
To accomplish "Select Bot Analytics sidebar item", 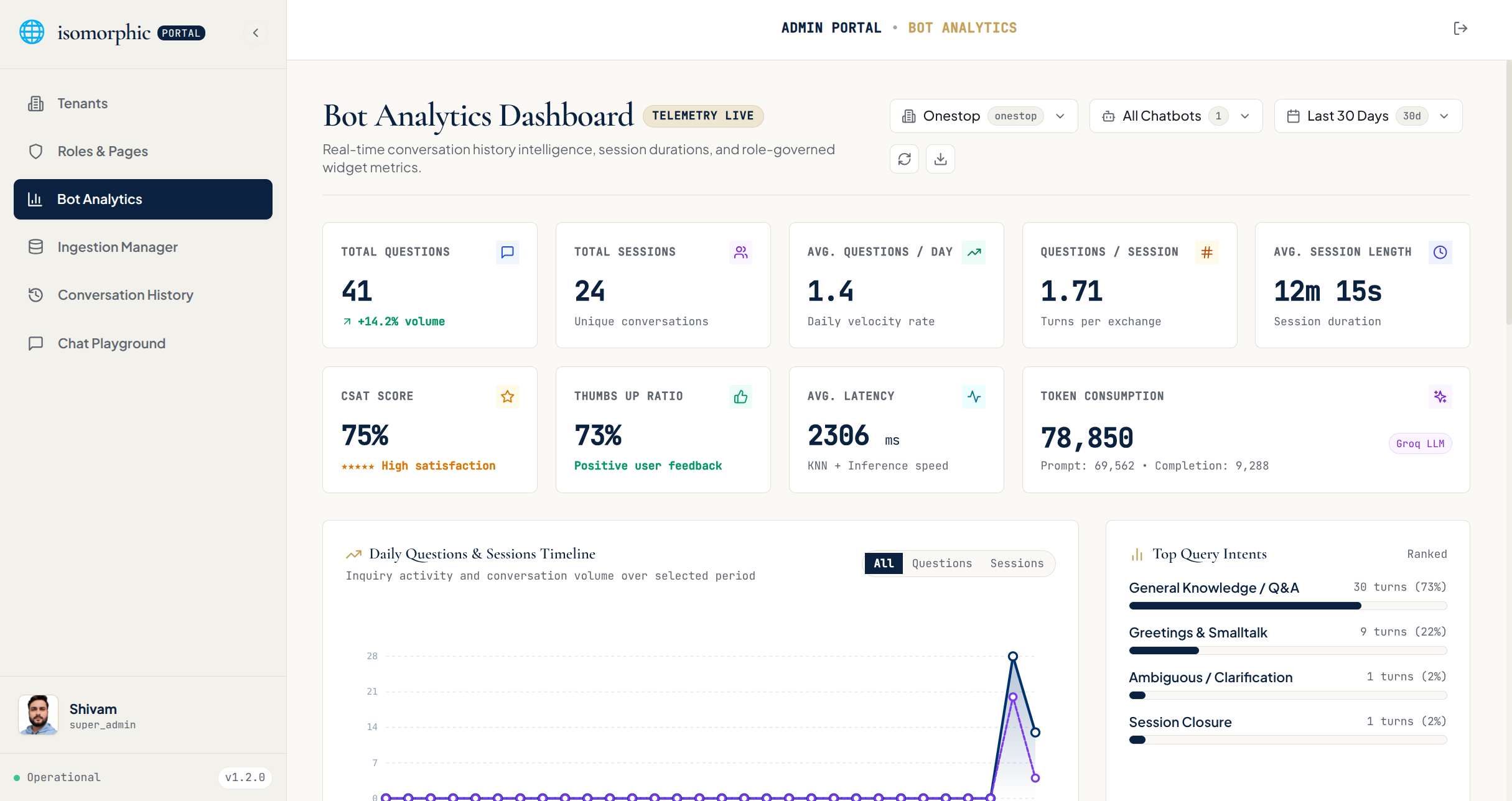I will coord(143,199).
